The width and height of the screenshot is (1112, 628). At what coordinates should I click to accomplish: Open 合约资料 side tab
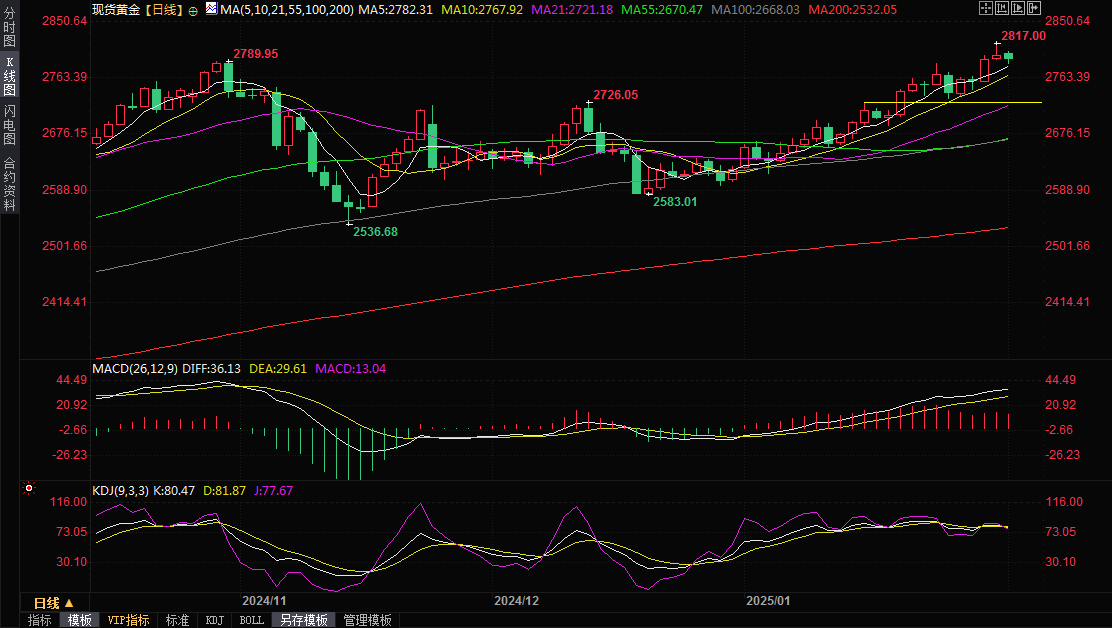tap(9, 183)
